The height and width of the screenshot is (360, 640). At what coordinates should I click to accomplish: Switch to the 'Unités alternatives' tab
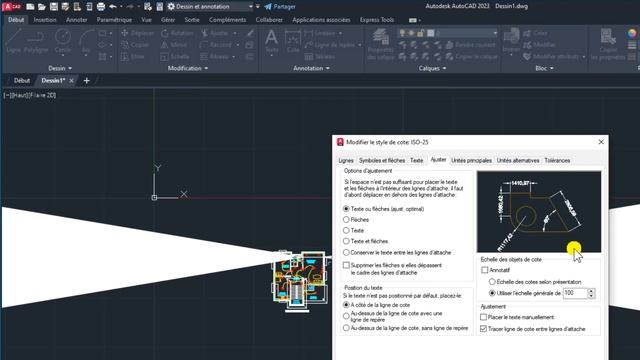pos(518,160)
